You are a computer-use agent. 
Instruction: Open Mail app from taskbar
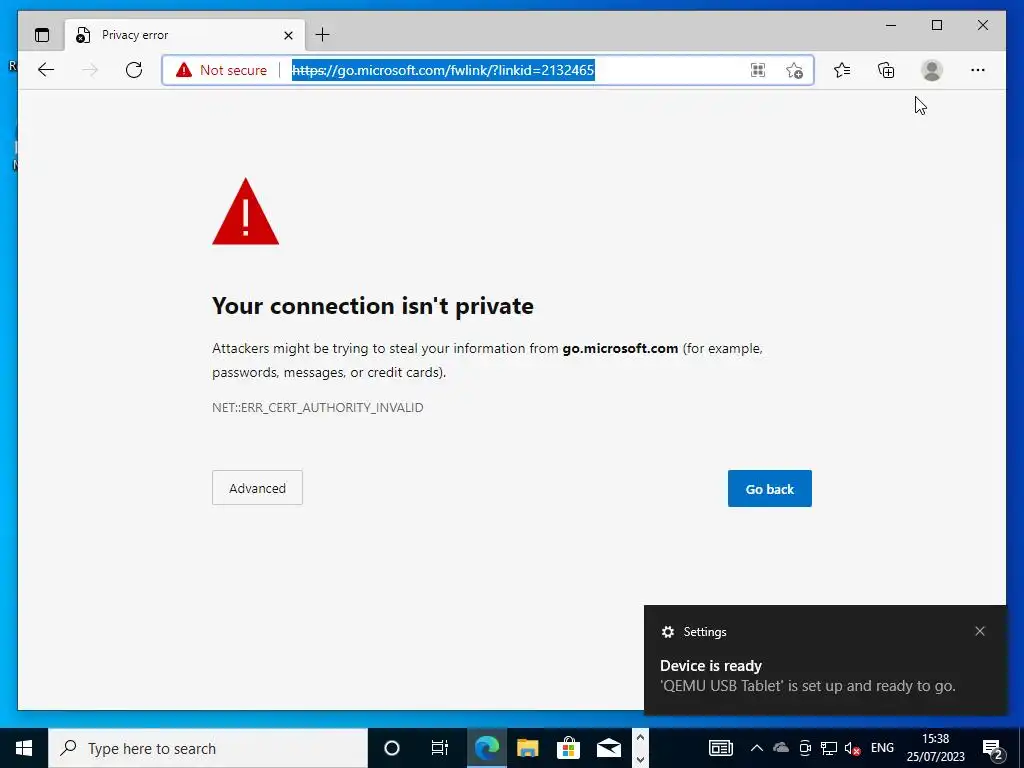tap(609, 748)
